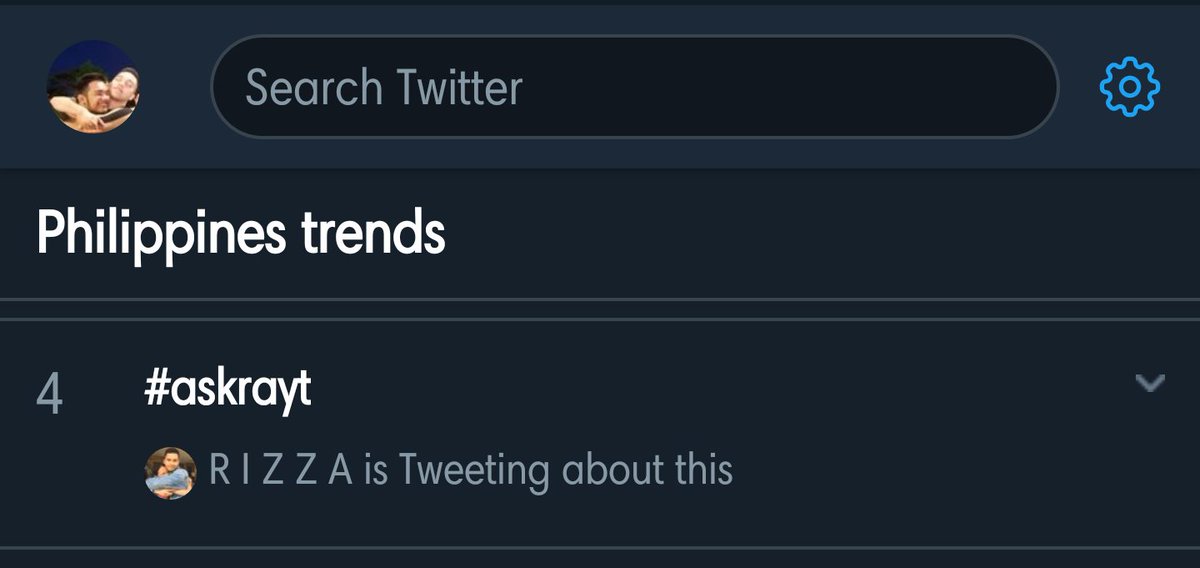1200x568 pixels.
Task: Open the trend row ranked fourth
Action: click(600, 433)
